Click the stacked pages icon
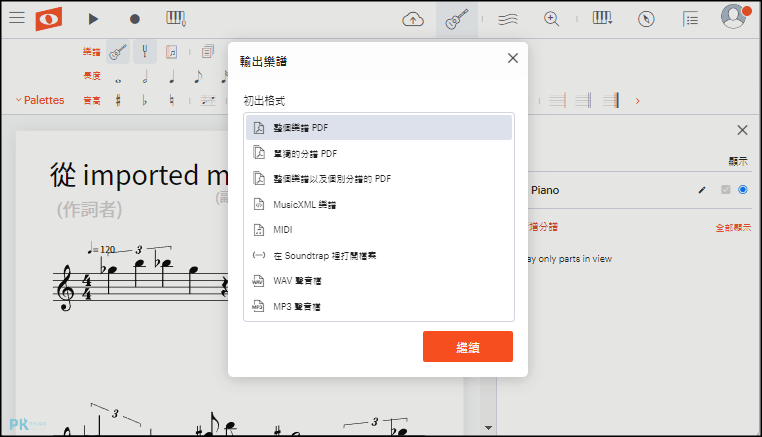This screenshot has width=762, height=437. pos(208,52)
